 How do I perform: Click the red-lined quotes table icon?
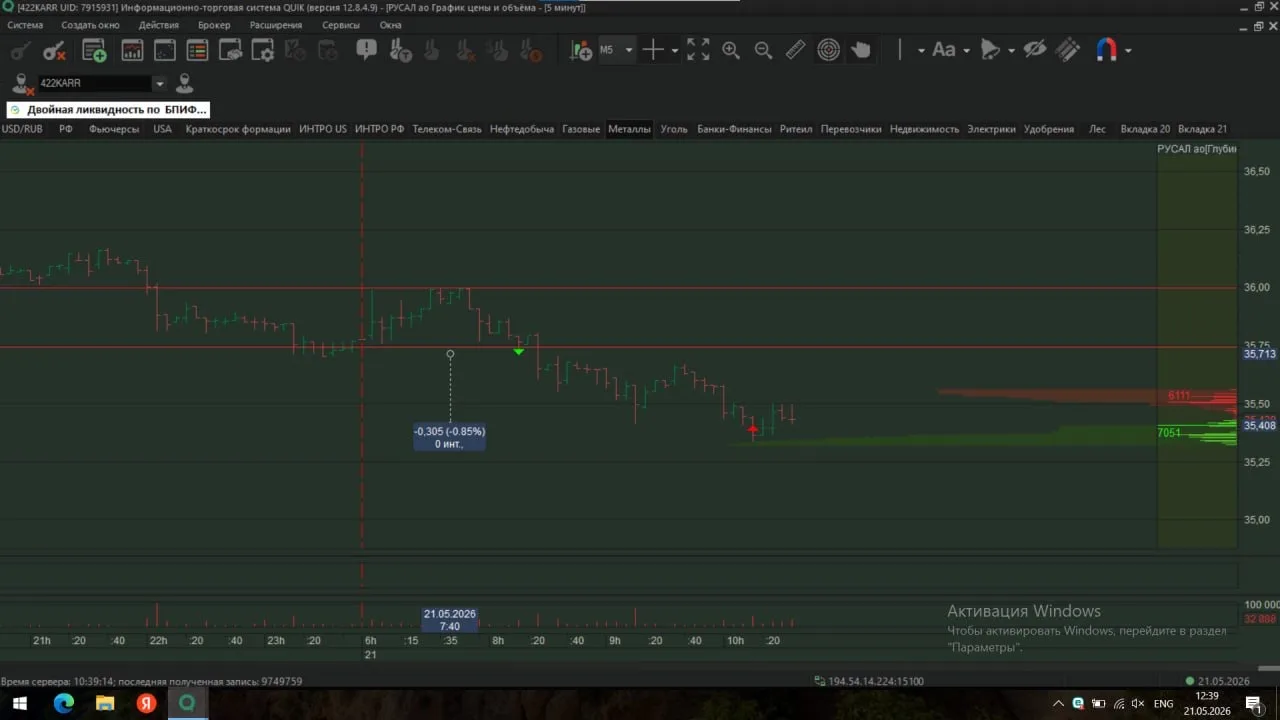click(x=197, y=50)
